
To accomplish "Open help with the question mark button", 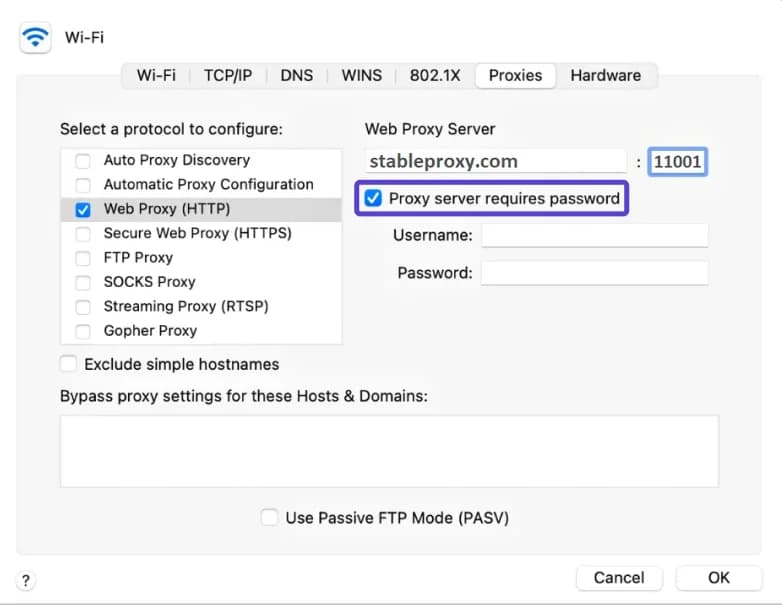I will pyautogui.click(x=26, y=580).
